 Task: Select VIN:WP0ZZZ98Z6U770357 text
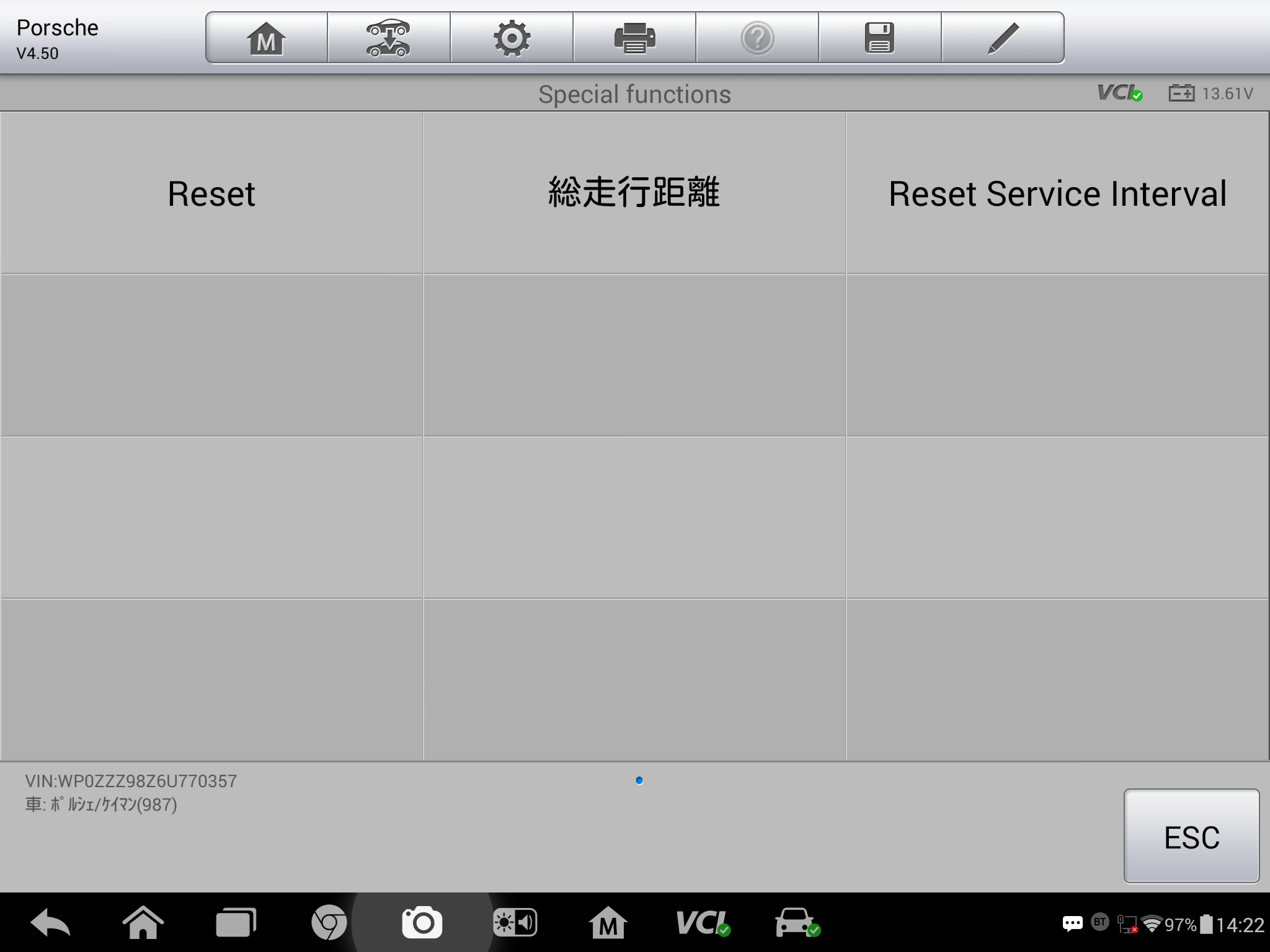tap(131, 781)
